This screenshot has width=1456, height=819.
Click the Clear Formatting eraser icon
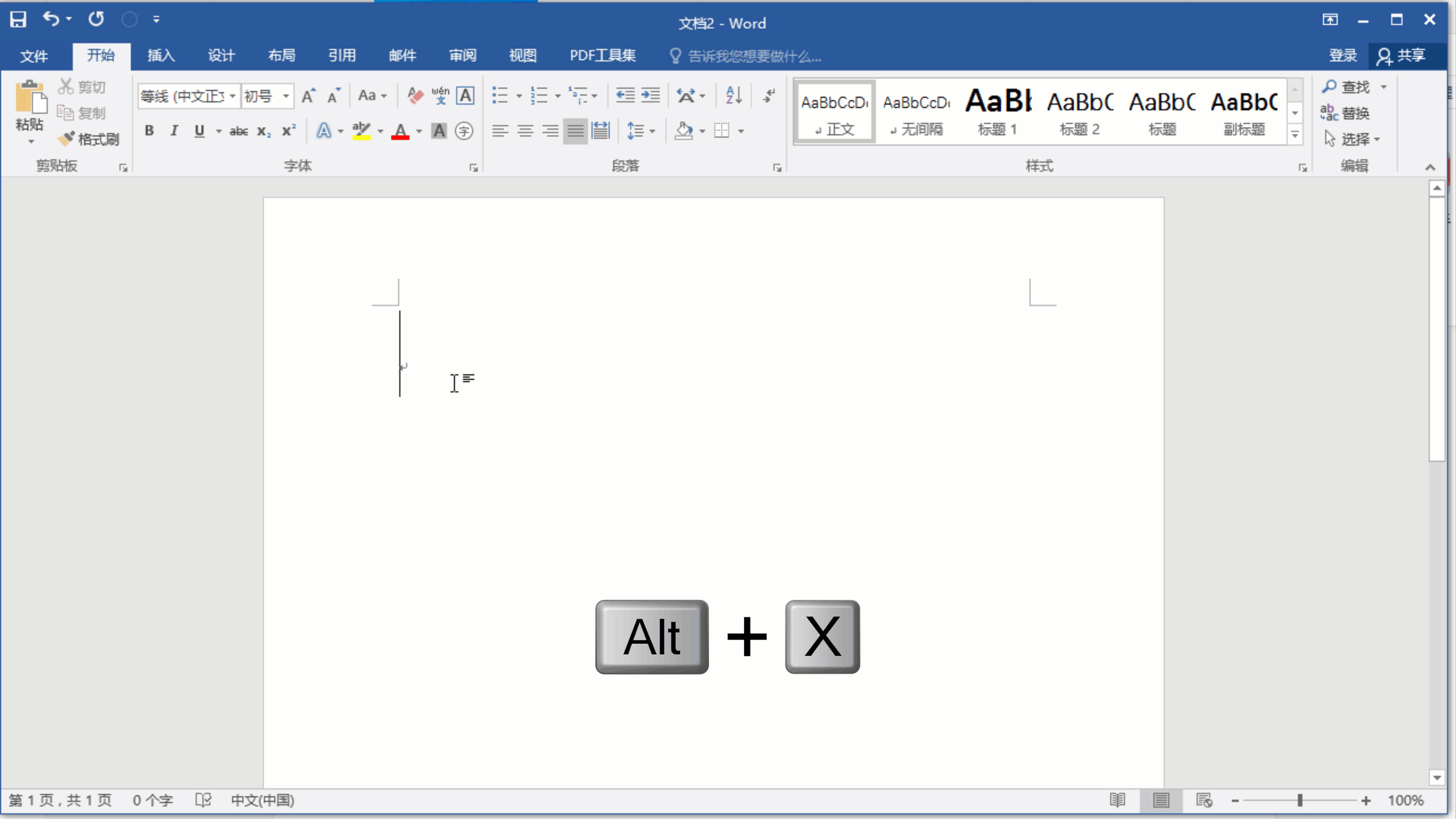click(x=415, y=96)
